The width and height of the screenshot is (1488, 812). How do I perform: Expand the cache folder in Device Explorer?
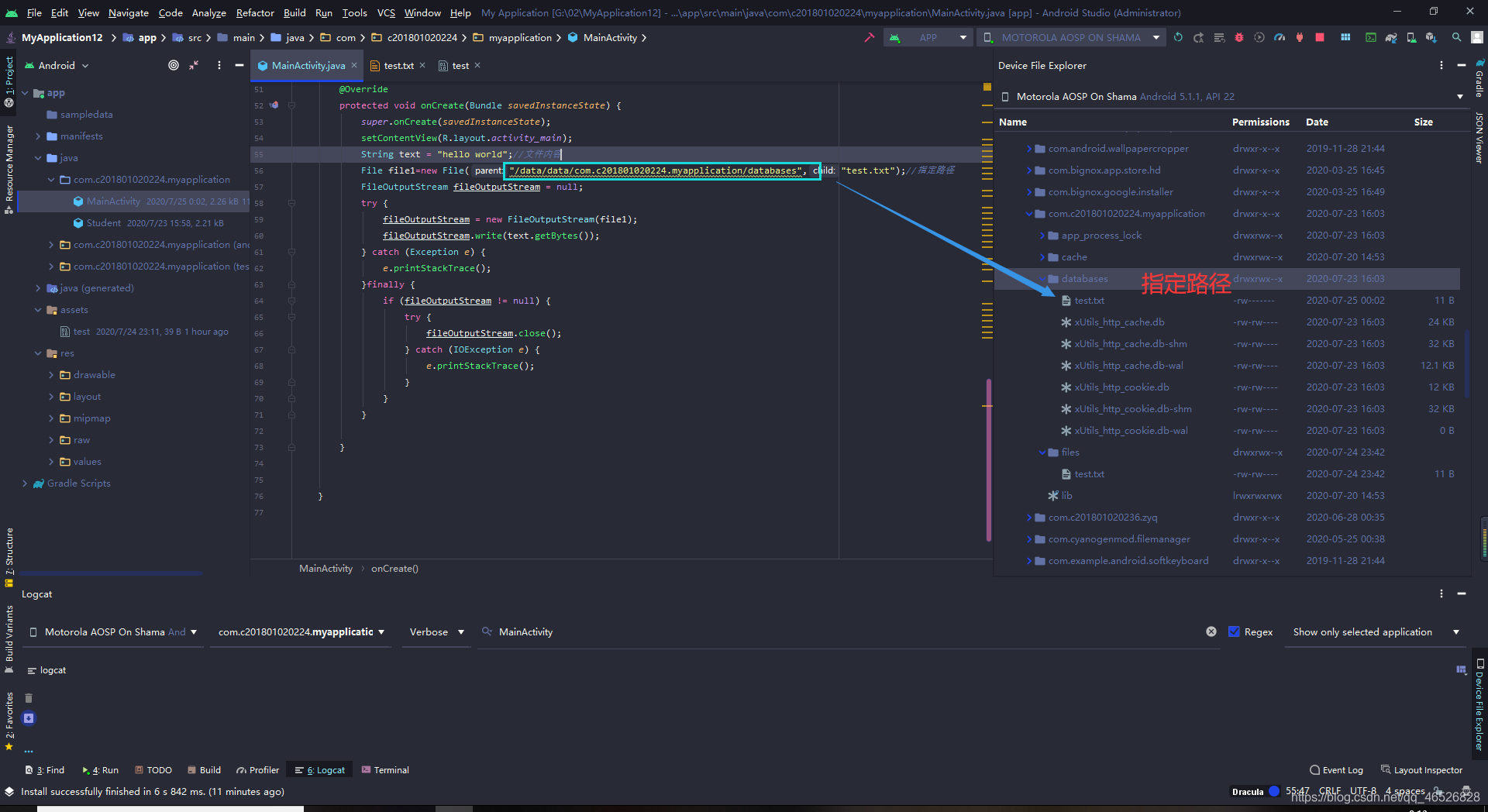[x=1042, y=257]
